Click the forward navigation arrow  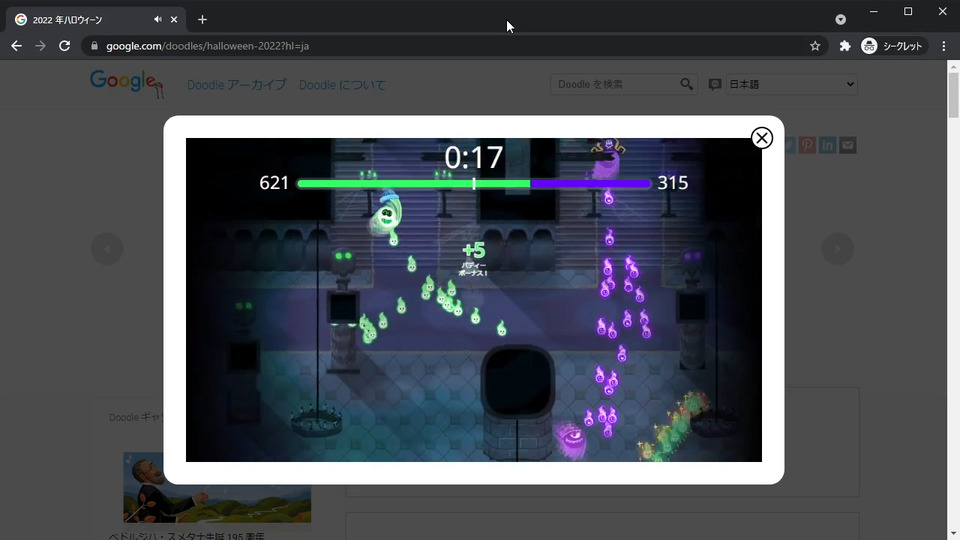pyautogui.click(x=40, y=46)
